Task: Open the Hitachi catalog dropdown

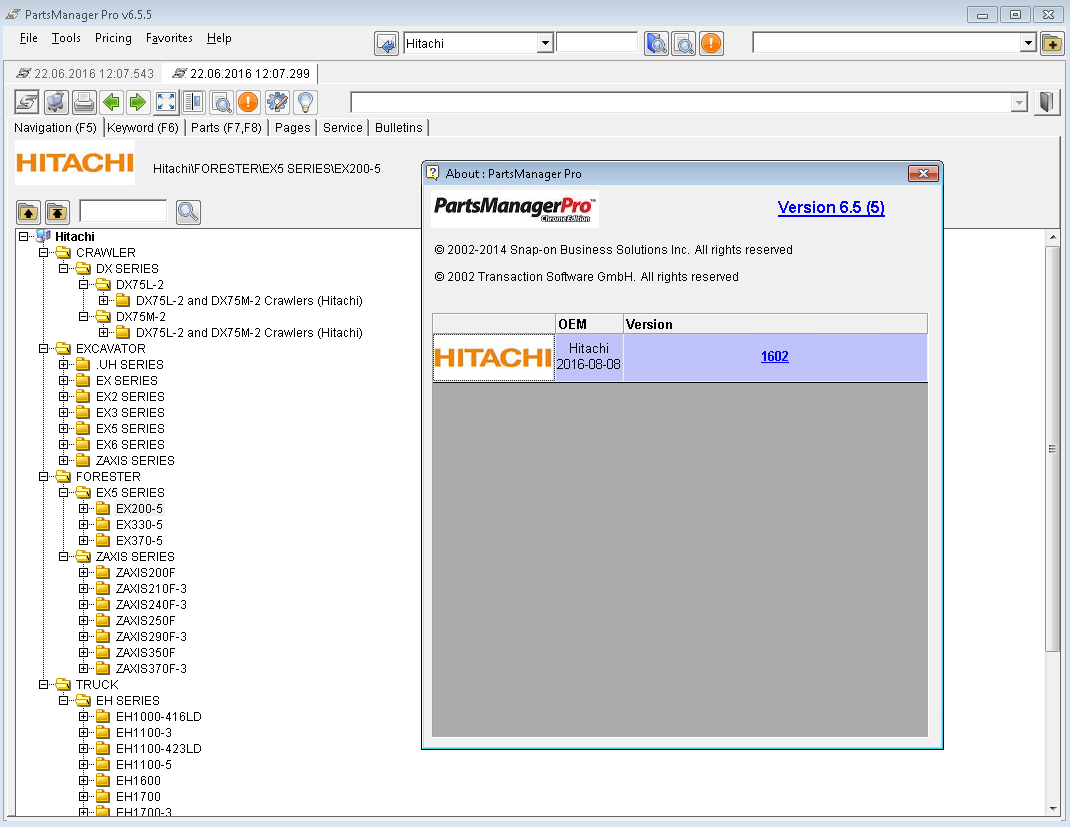Action: click(x=545, y=43)
